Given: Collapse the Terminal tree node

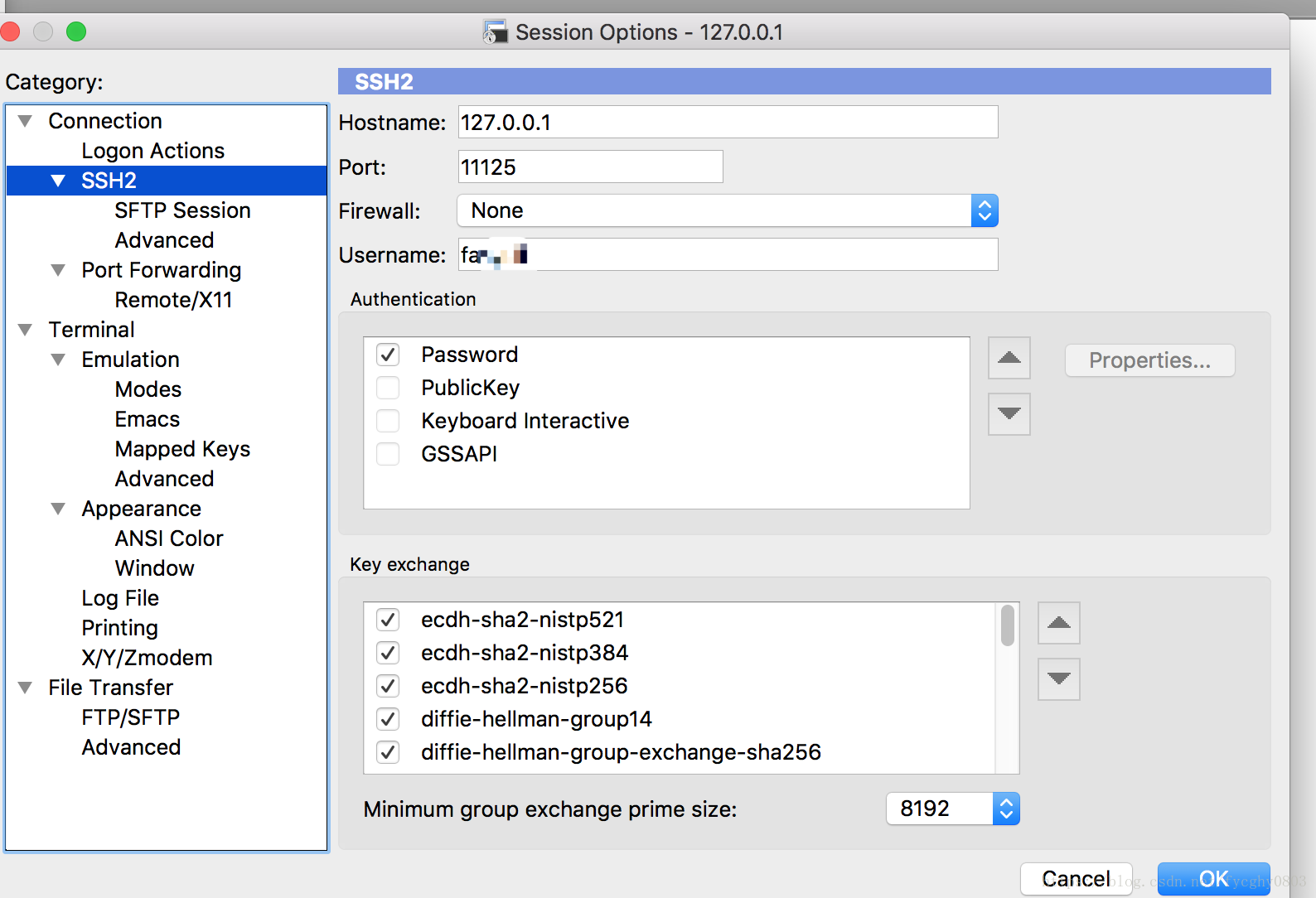Looking at the screenshot, I should 25,330.
